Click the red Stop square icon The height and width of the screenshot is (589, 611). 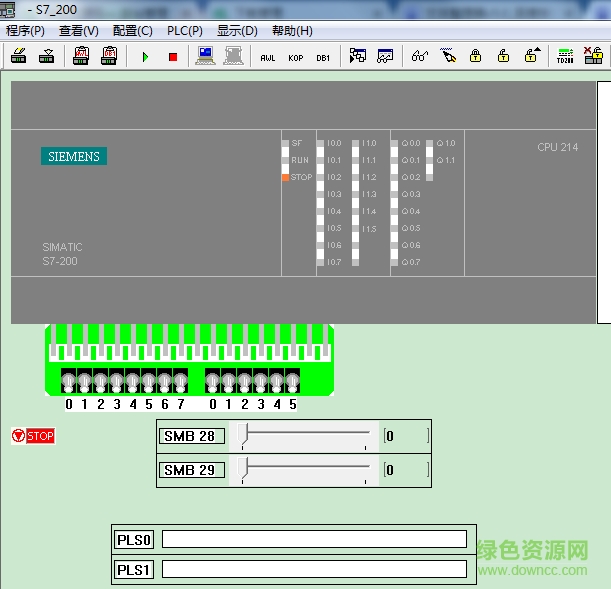point(172,57)
